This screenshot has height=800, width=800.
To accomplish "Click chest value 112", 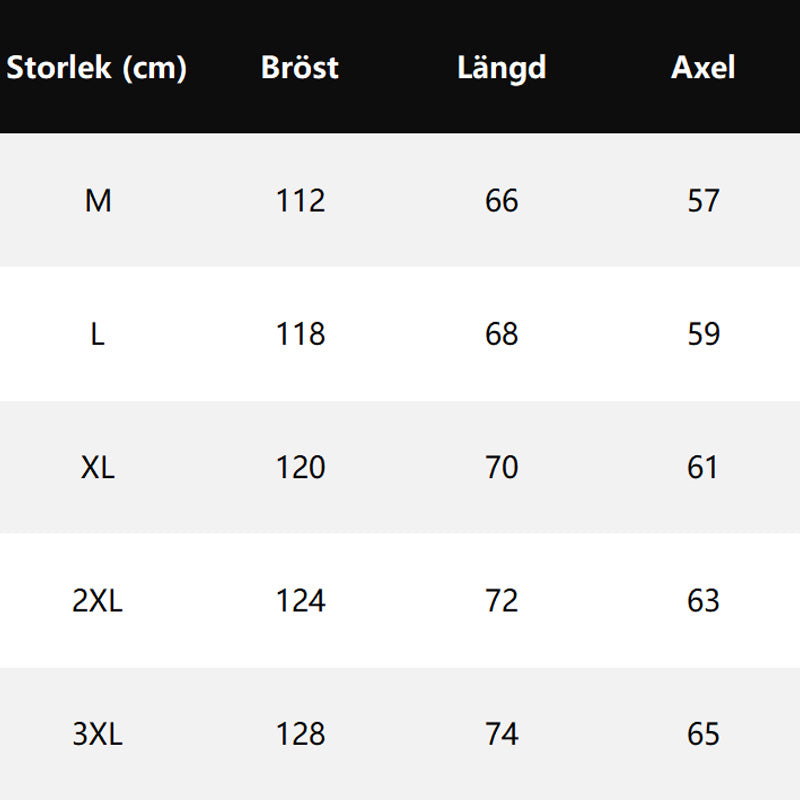I will (x=301, y=201).
